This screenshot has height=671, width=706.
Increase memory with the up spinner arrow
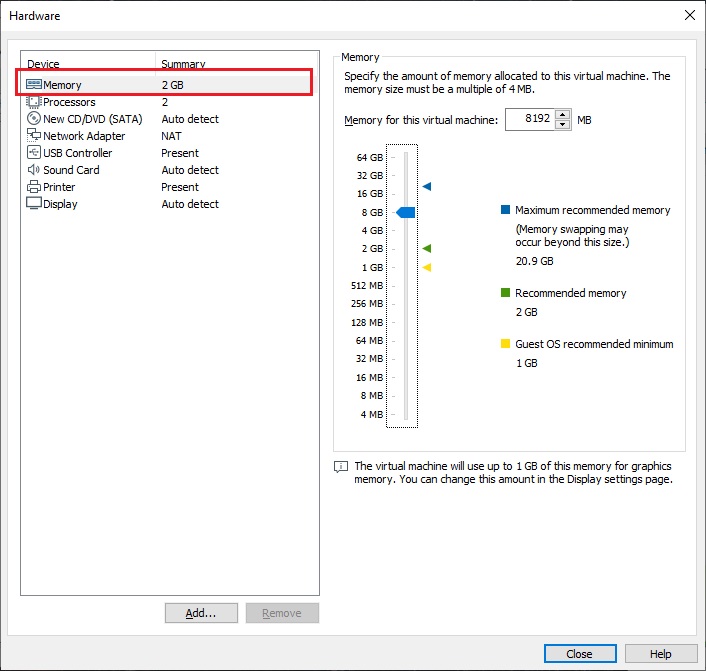(562, 114)
